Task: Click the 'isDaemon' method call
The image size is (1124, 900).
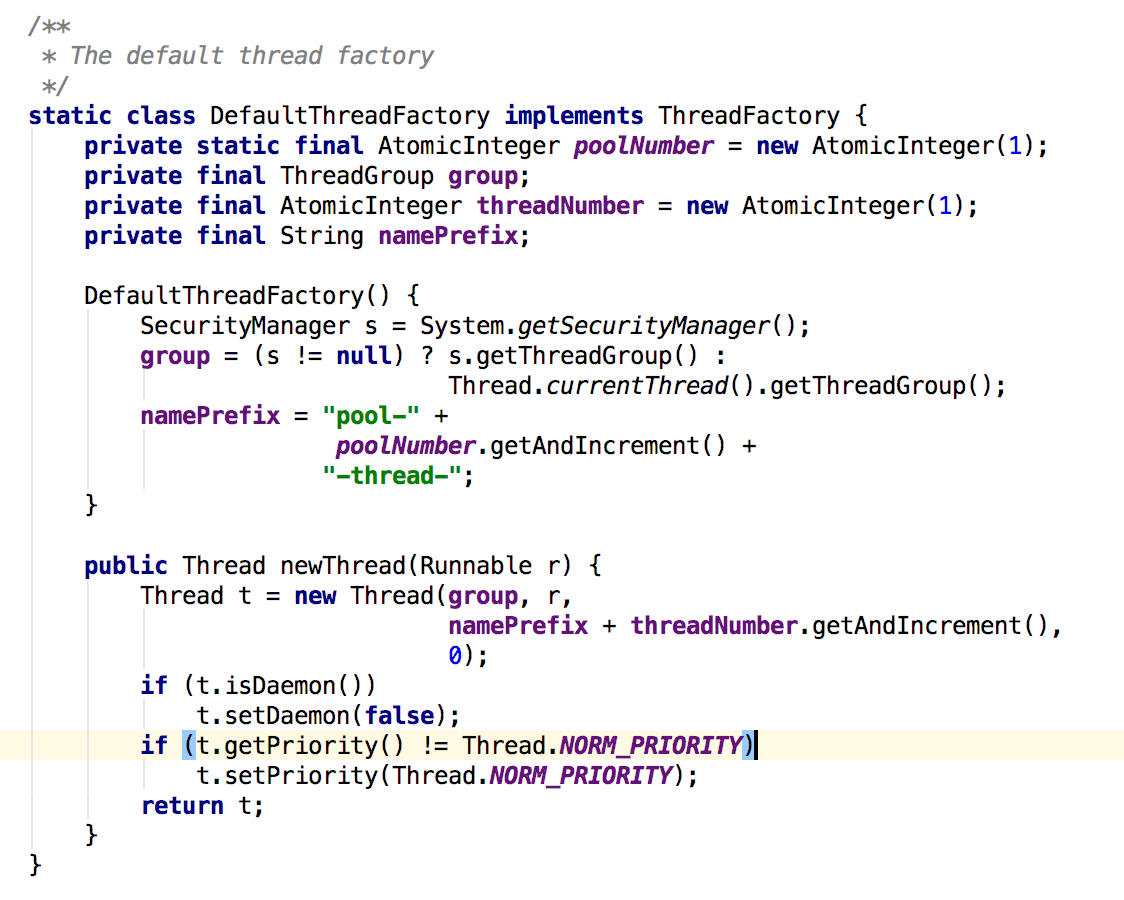Action: tap(280, 686)
